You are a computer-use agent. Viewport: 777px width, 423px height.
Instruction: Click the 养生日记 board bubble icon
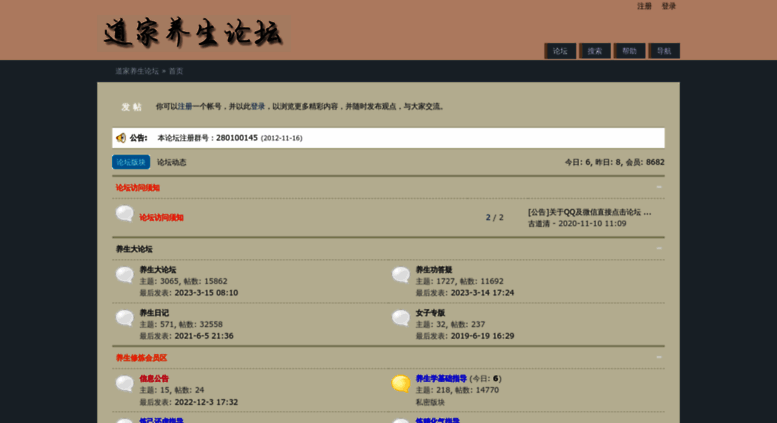(x=124, y=318)
